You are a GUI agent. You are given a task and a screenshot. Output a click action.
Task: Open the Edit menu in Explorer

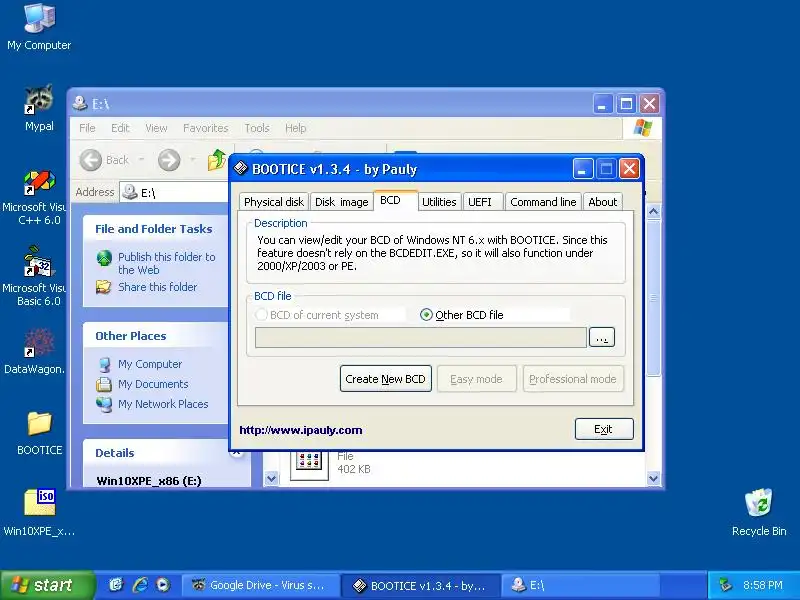point(120,128)
